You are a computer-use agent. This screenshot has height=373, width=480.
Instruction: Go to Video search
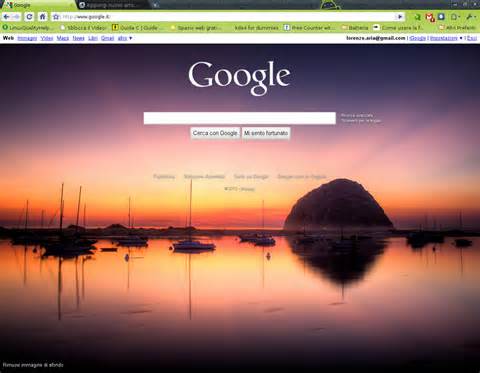[47, 38]
